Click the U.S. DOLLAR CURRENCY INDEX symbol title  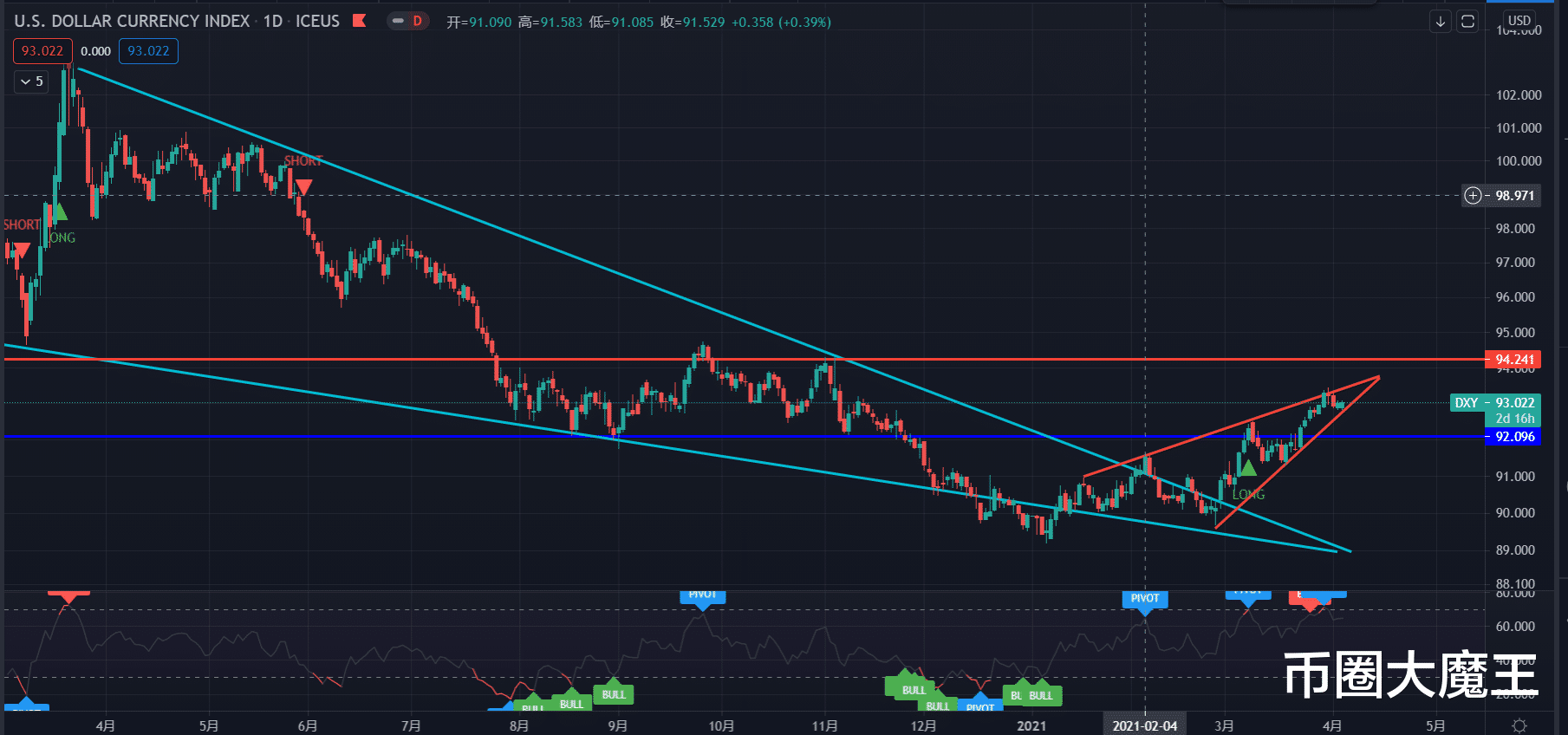[x=132, y=21]
